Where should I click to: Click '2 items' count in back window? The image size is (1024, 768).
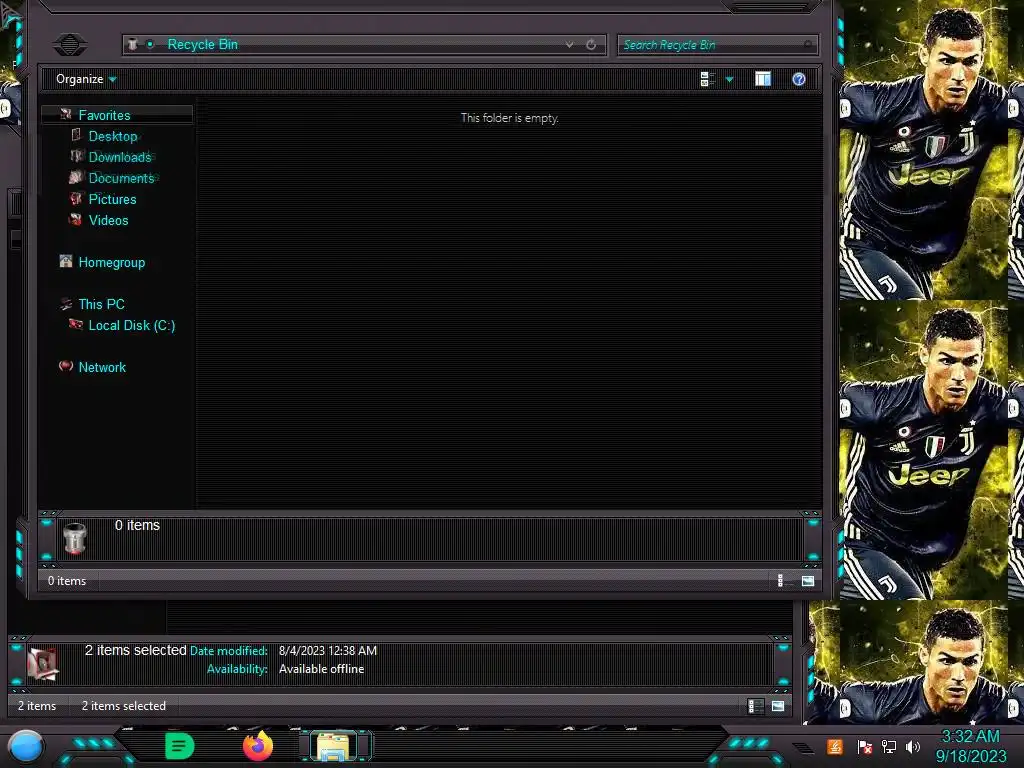pos(37,706)
